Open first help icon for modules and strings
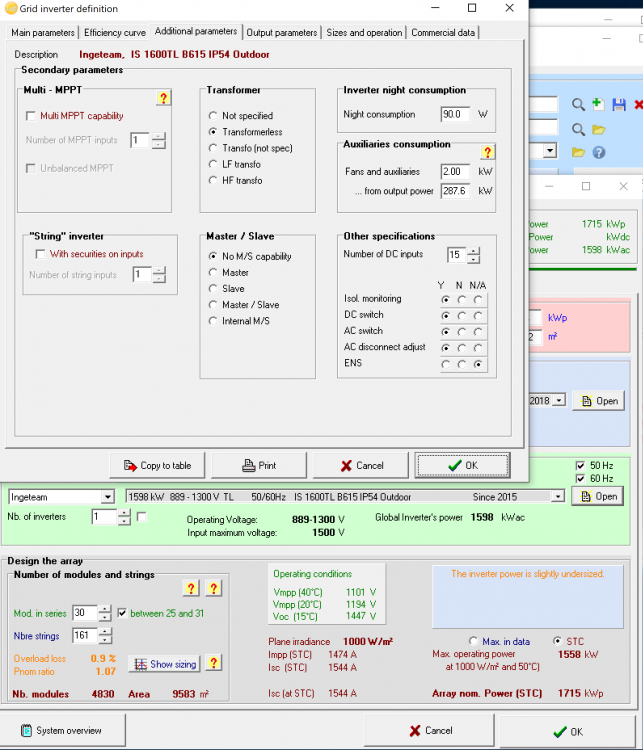Screen dimensions: 643x750 191,588
